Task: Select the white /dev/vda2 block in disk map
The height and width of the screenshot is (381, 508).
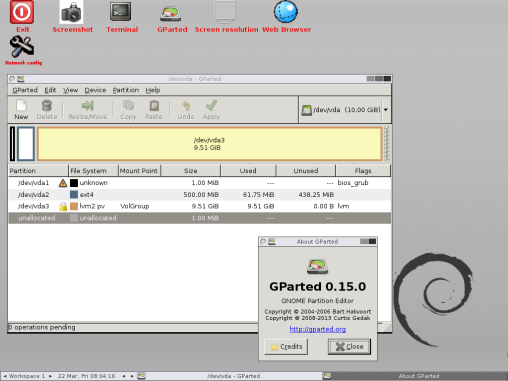Action: [x=26, y=144]
